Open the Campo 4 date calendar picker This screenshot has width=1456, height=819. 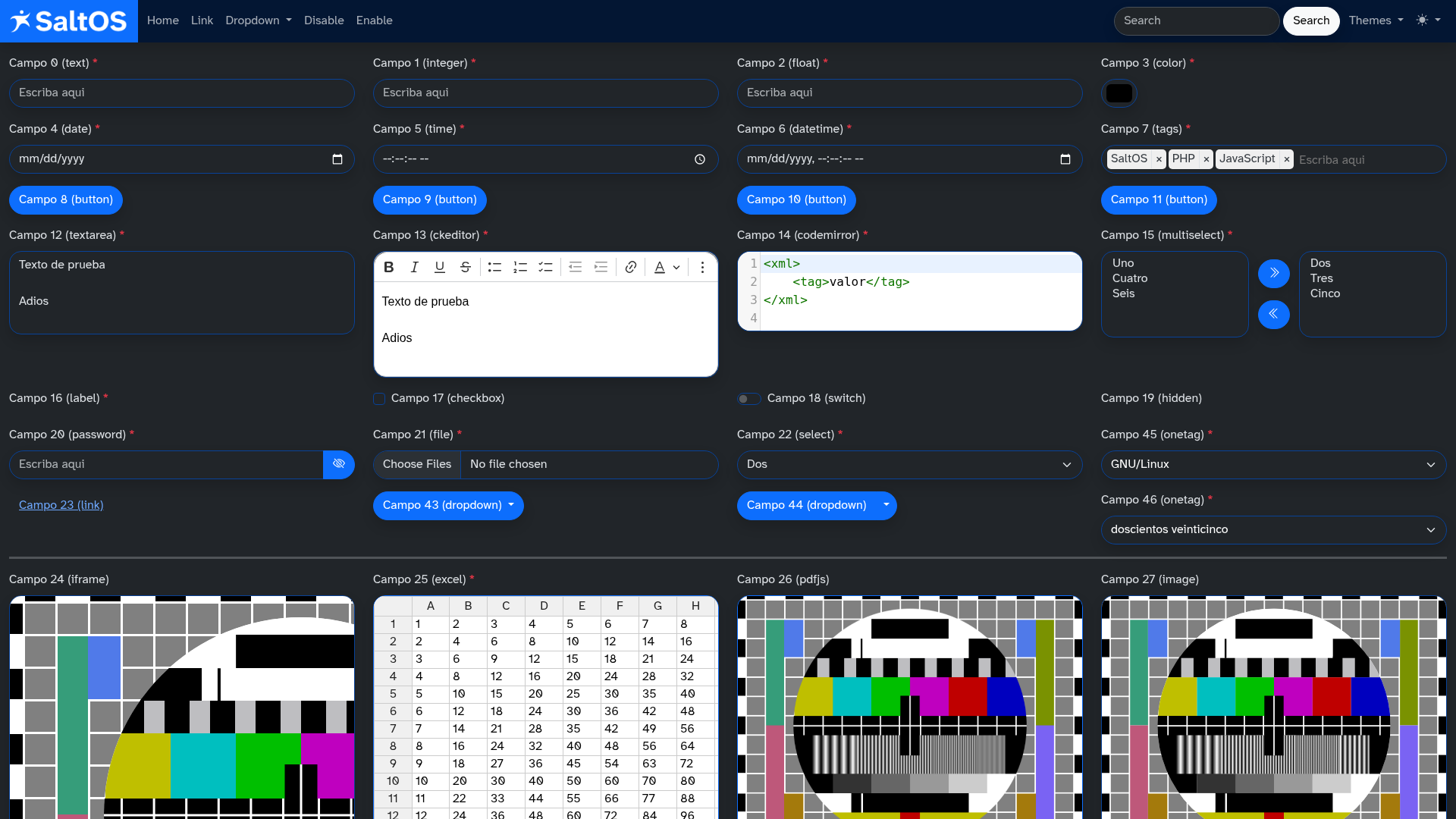[x=337, y=159]
